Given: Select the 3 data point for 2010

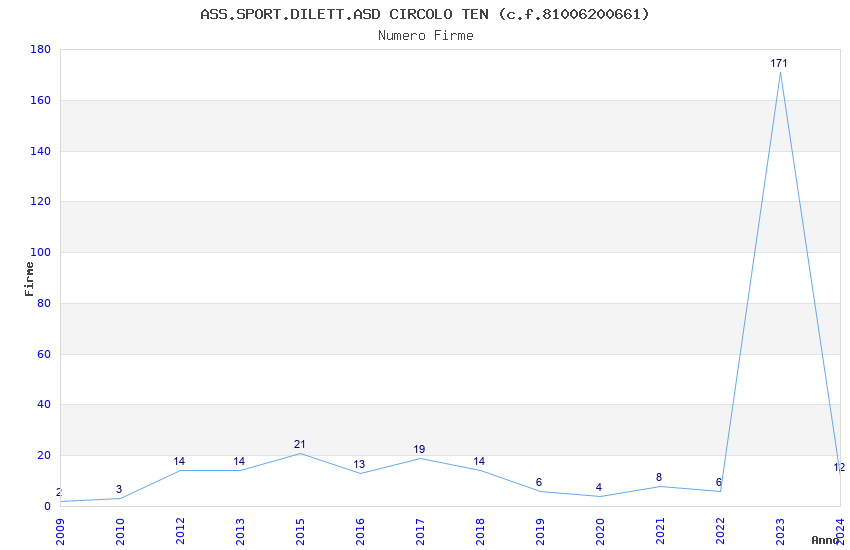Looking at the screenshot, I should (120, 498).
